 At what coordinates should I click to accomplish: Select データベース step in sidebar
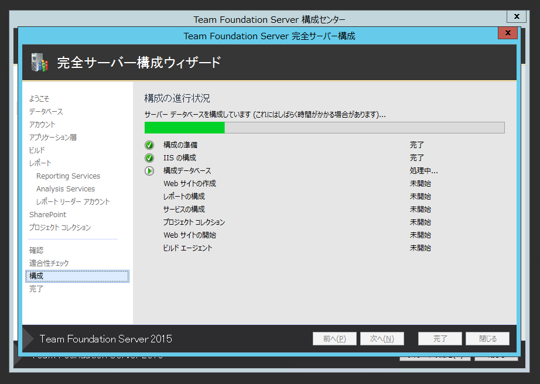(46, 112)
